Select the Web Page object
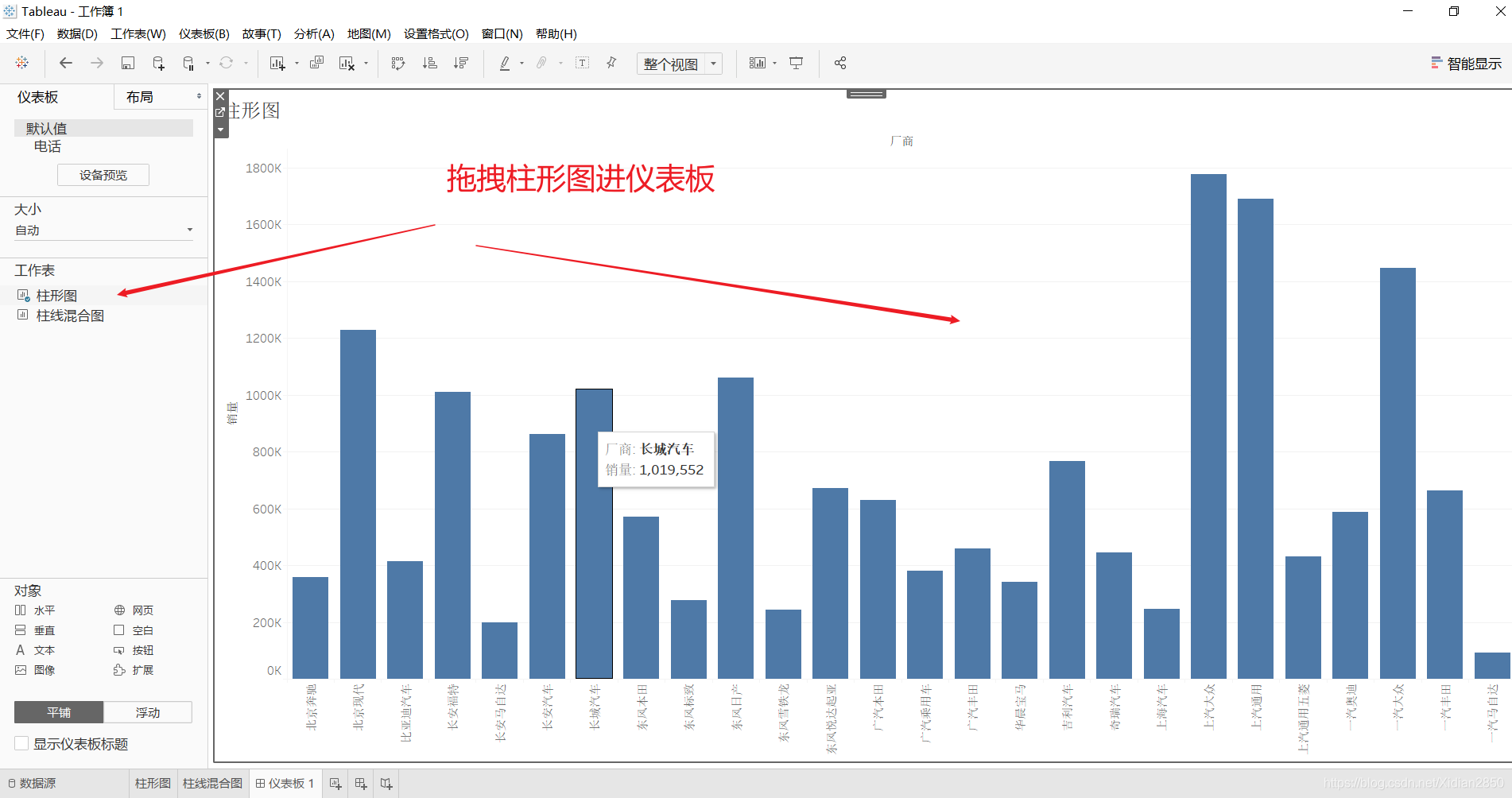Viewport: 1512px width, 798px height. 134,610
